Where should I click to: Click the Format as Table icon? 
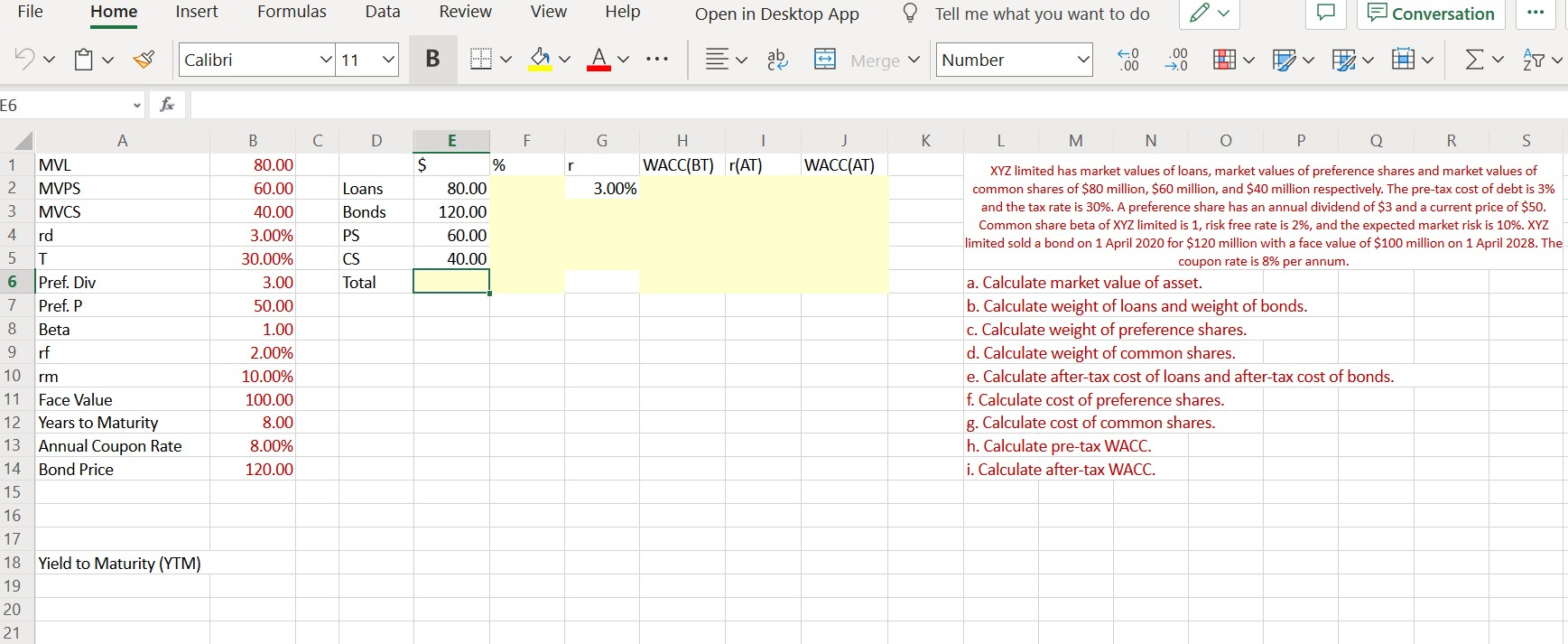coord(1343,60)
